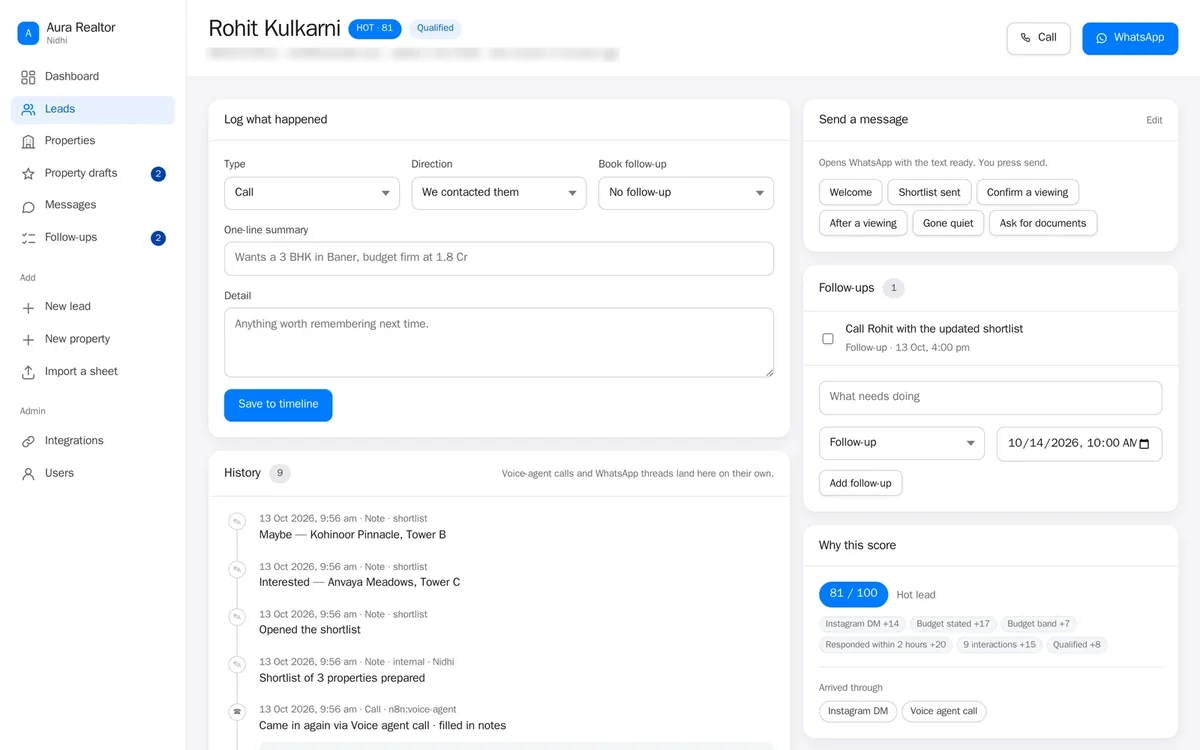Image resolution: width=1200 pixels, height=750 pixels.
Task: Open Users under Admin
Action: click(x=93, y=474)
